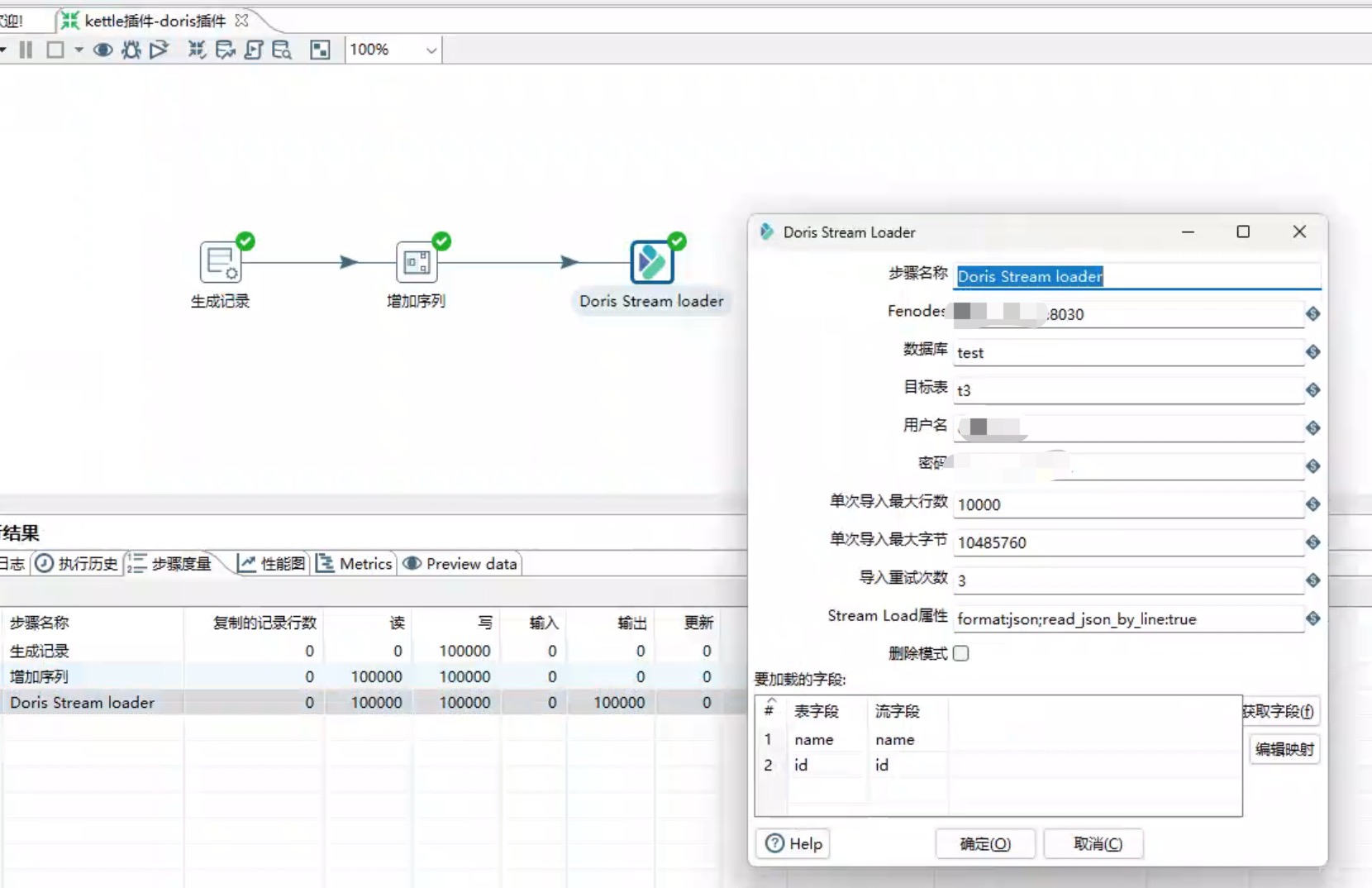Open the 100% zoom level dropdown
This screenshot has height=888, width=1372.
431,50
